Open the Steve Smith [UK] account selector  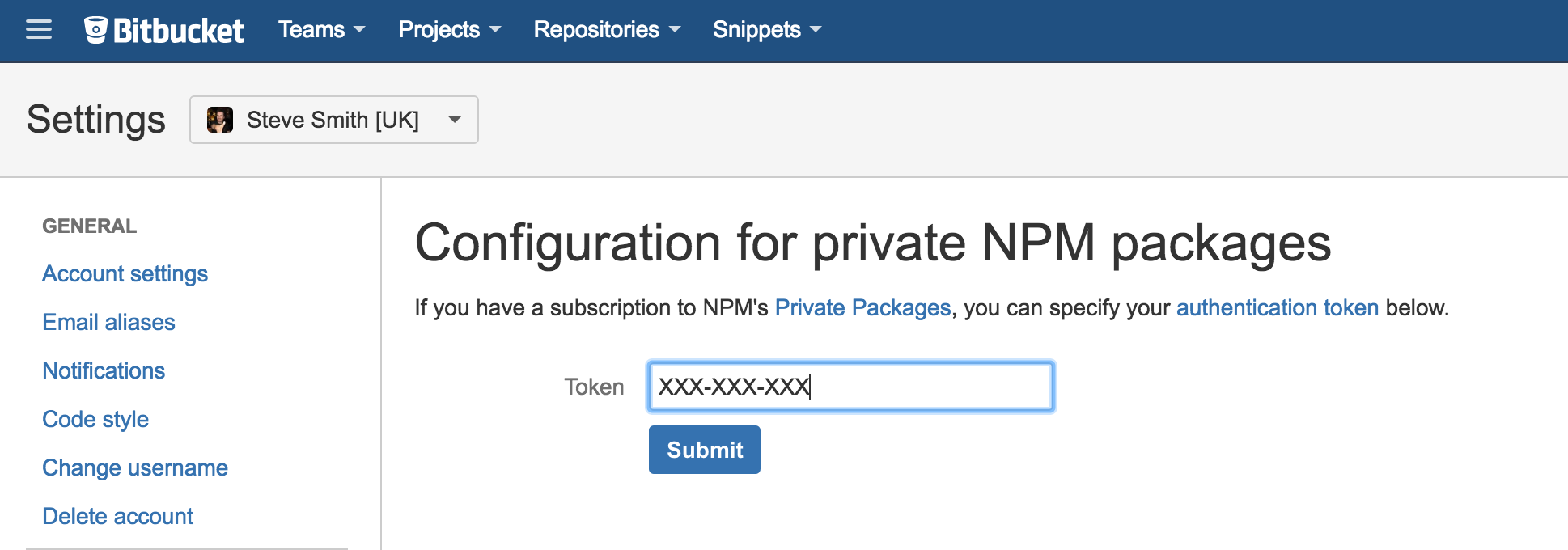tap(333, 120)
